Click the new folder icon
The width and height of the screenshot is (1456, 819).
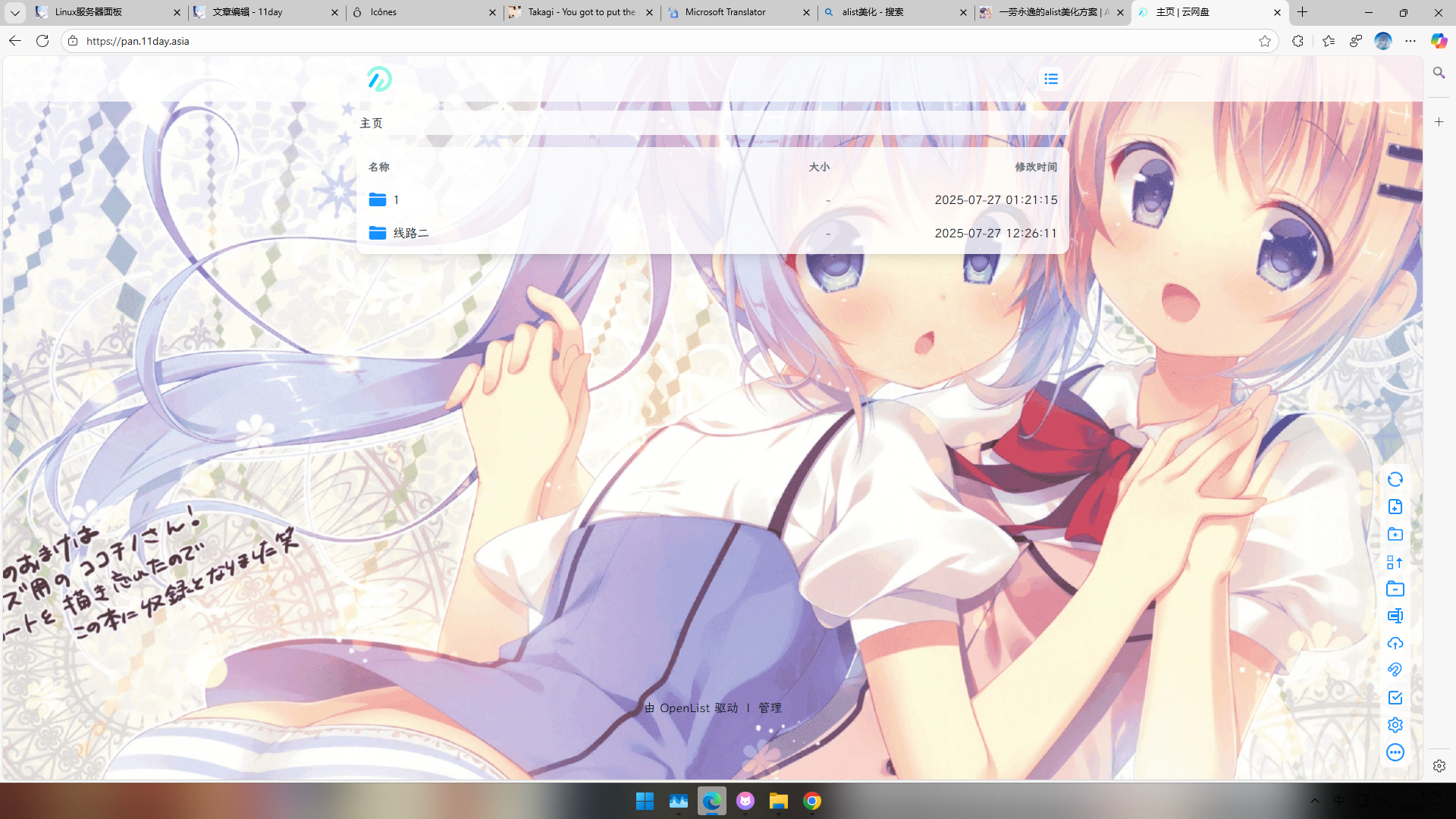point(1395,535)
